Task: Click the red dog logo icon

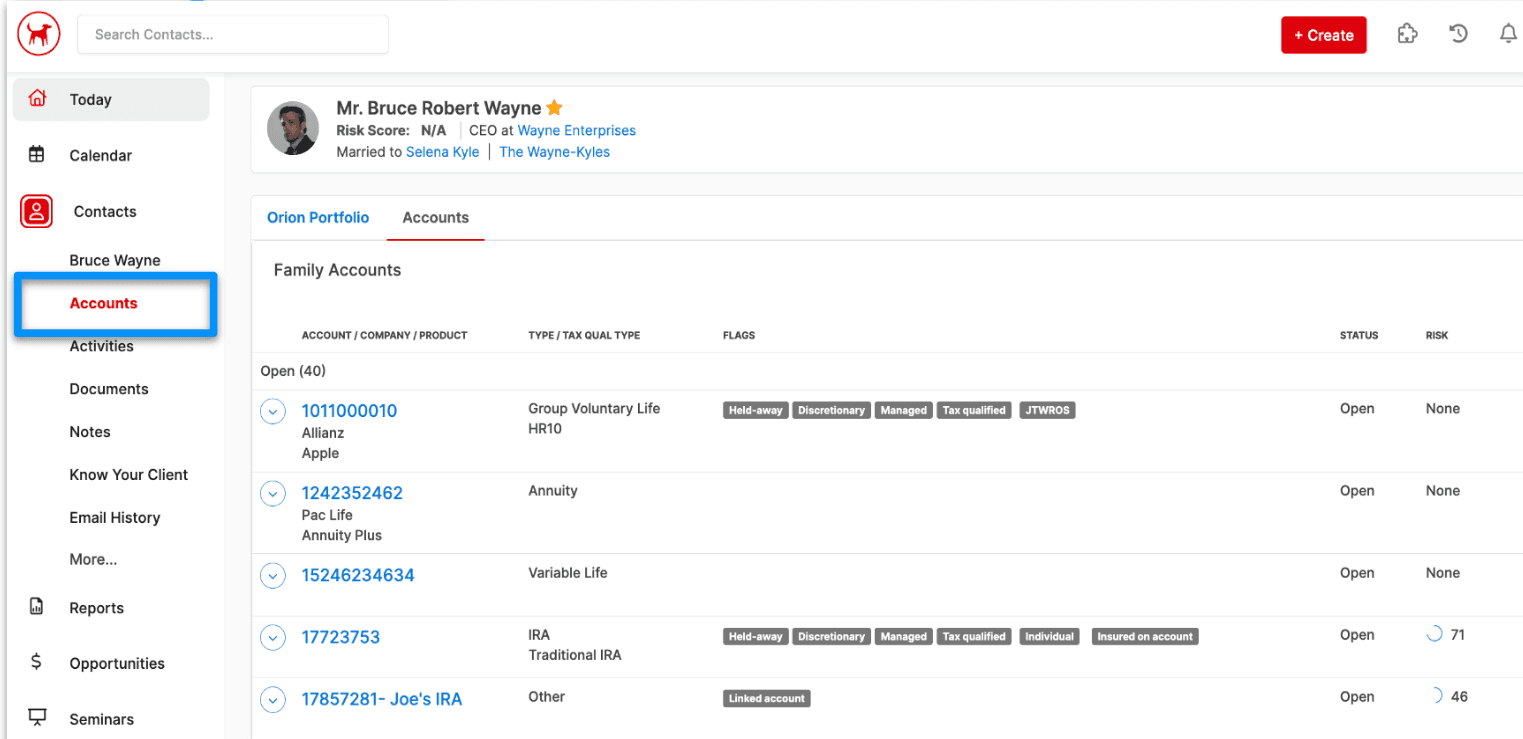Action: pyautogui.click(x=38, y=35)
